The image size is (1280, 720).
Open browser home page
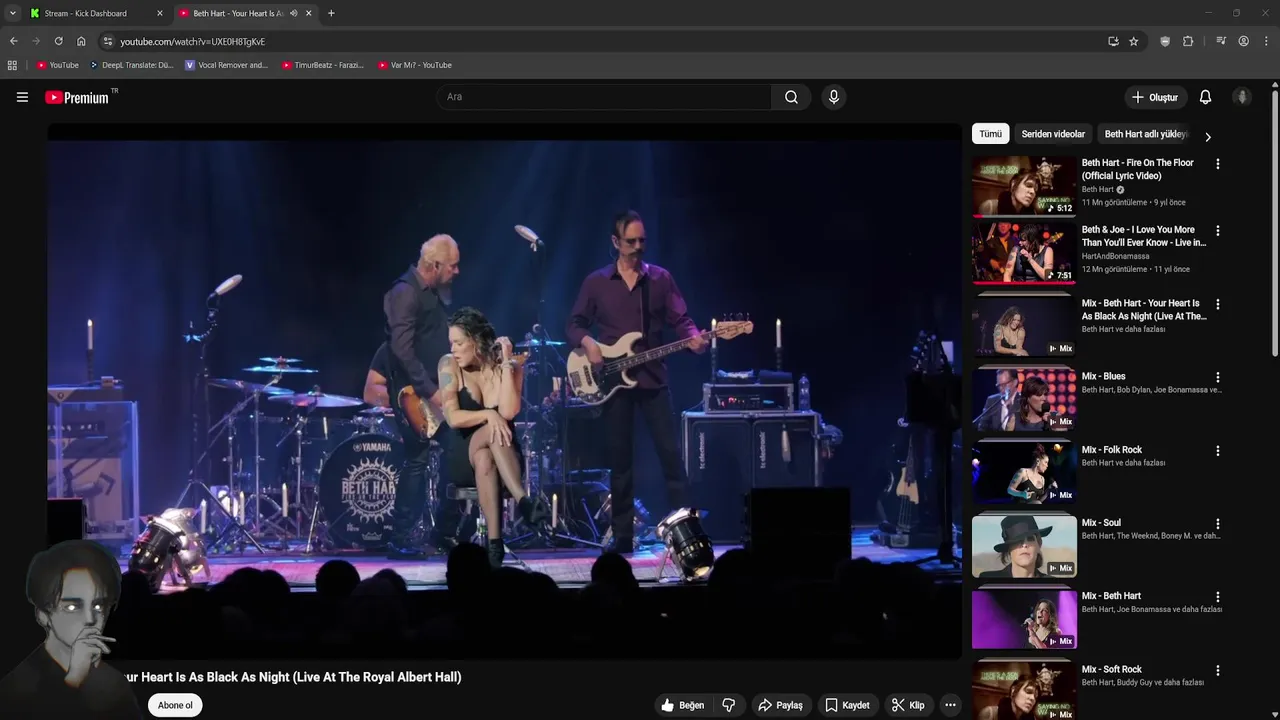[81, 41]
